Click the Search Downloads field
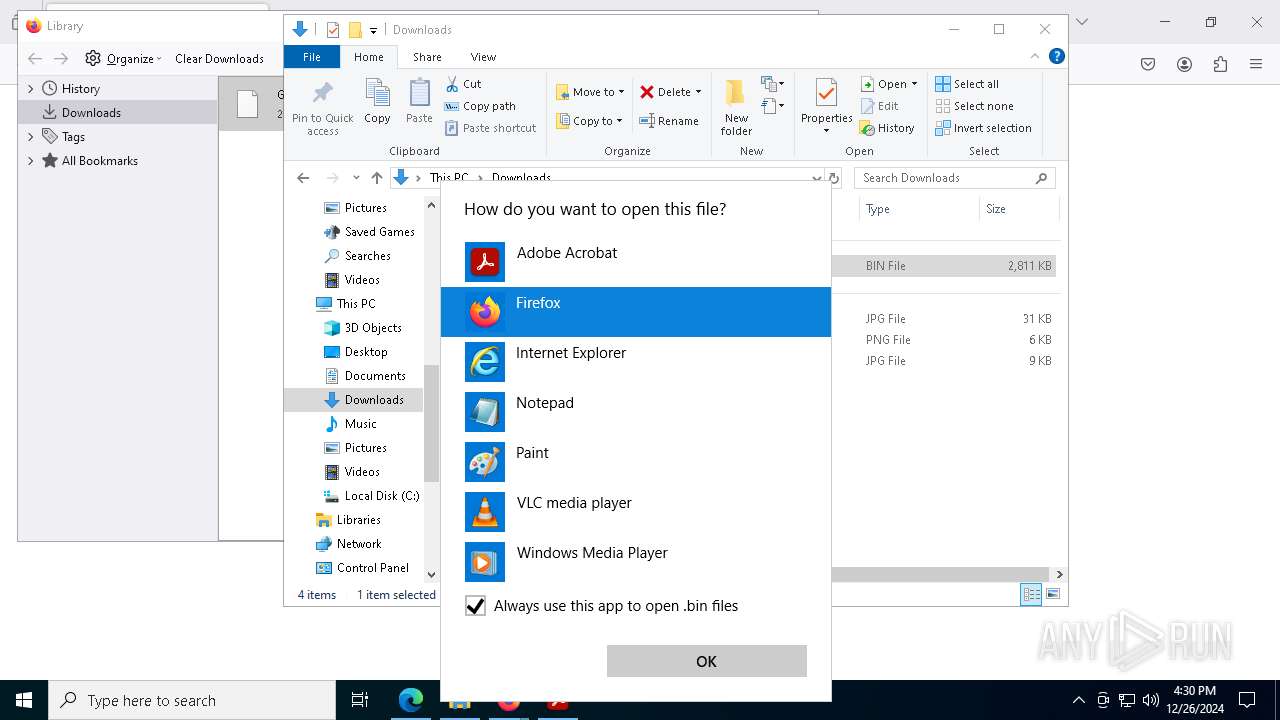Image resolution: width=1280 pixels, height=720 pixels. (x=955, y=178)
